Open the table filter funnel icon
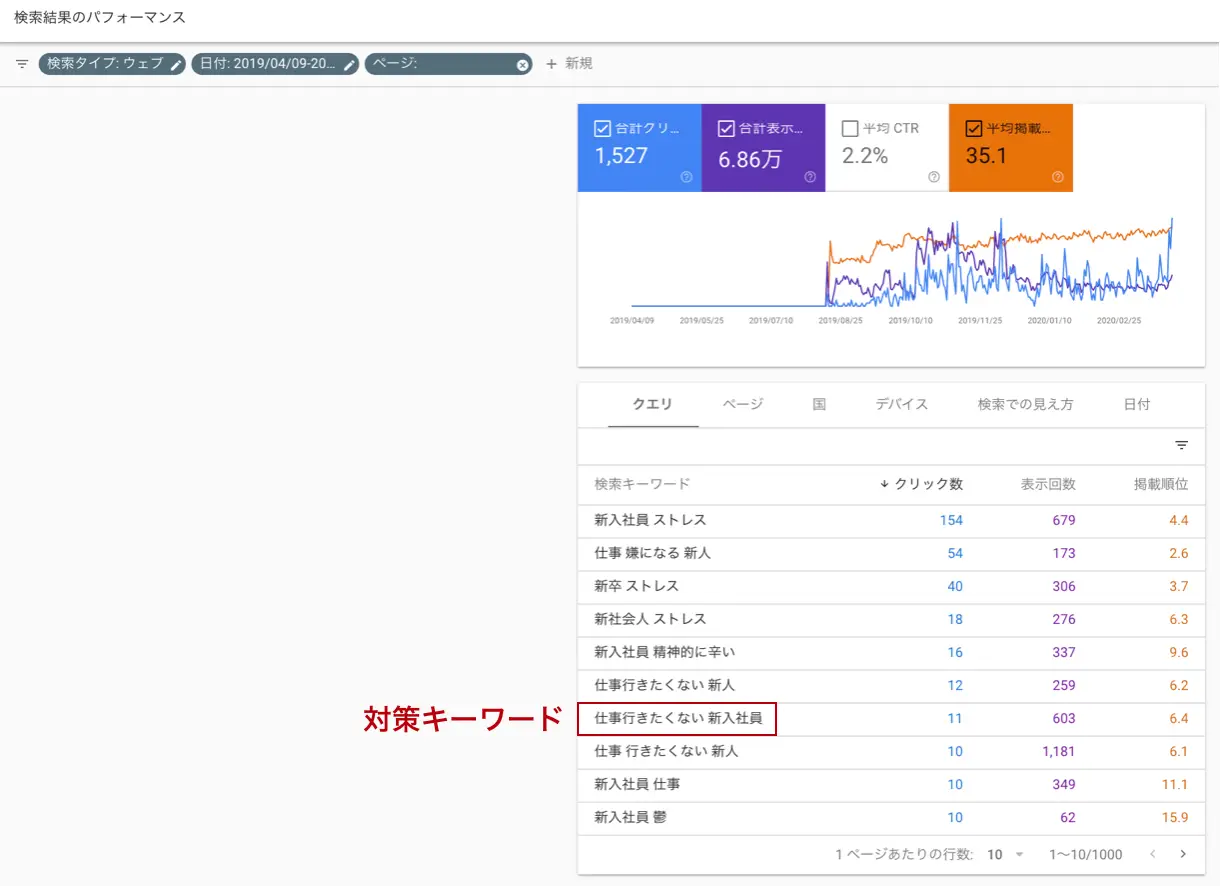This screenshot has width=1220, height=886. point(1181,445)
